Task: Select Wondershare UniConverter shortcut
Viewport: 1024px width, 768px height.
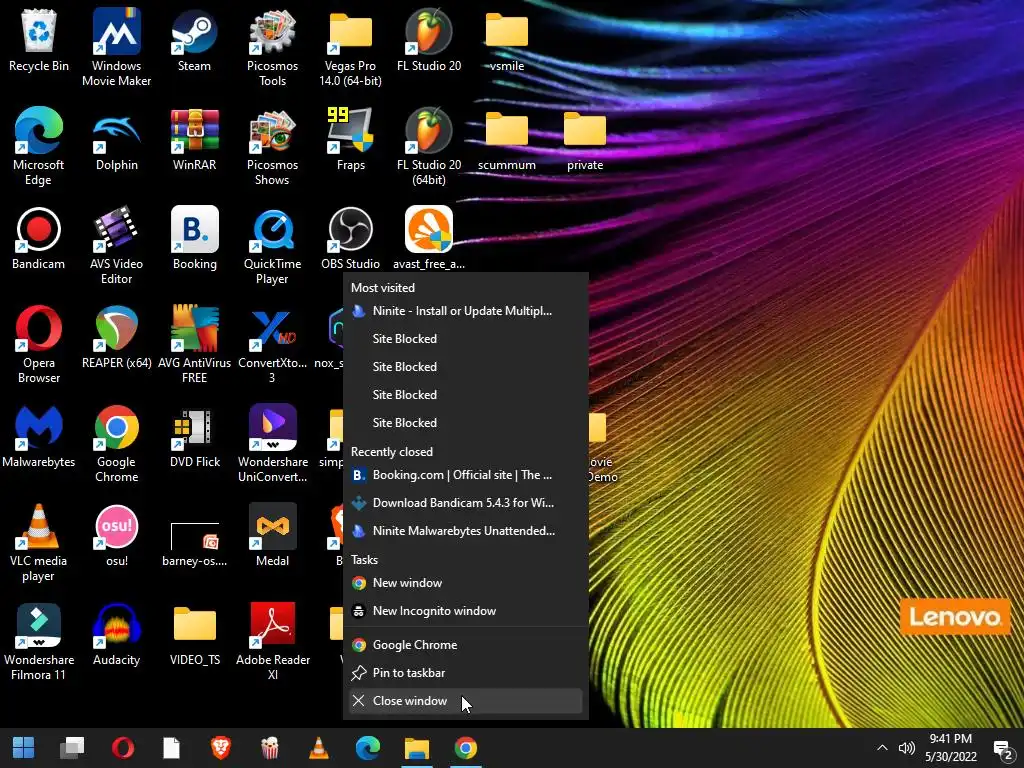Action: tap(272, 443)
